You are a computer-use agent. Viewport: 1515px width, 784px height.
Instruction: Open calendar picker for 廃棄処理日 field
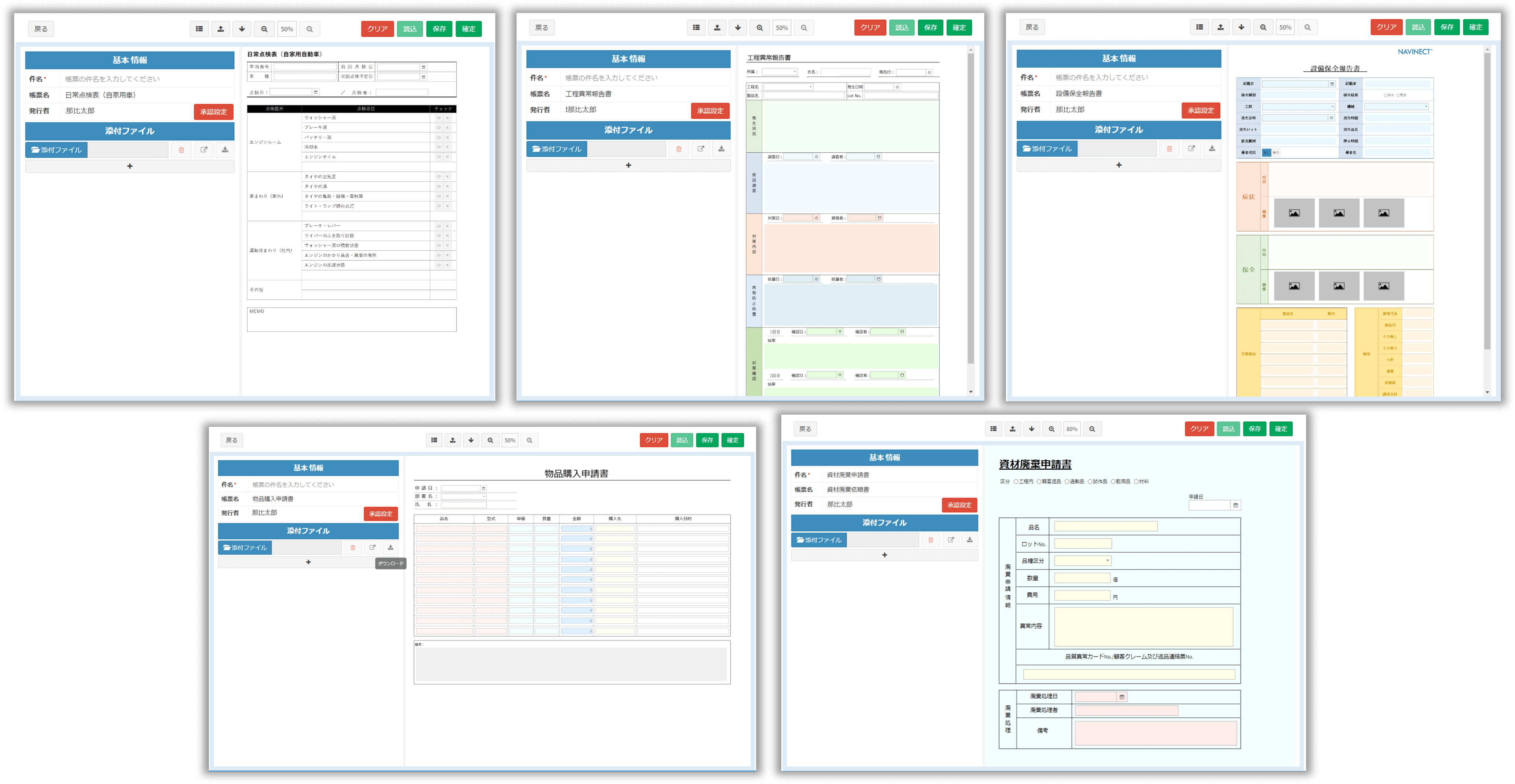point(1122,697)
